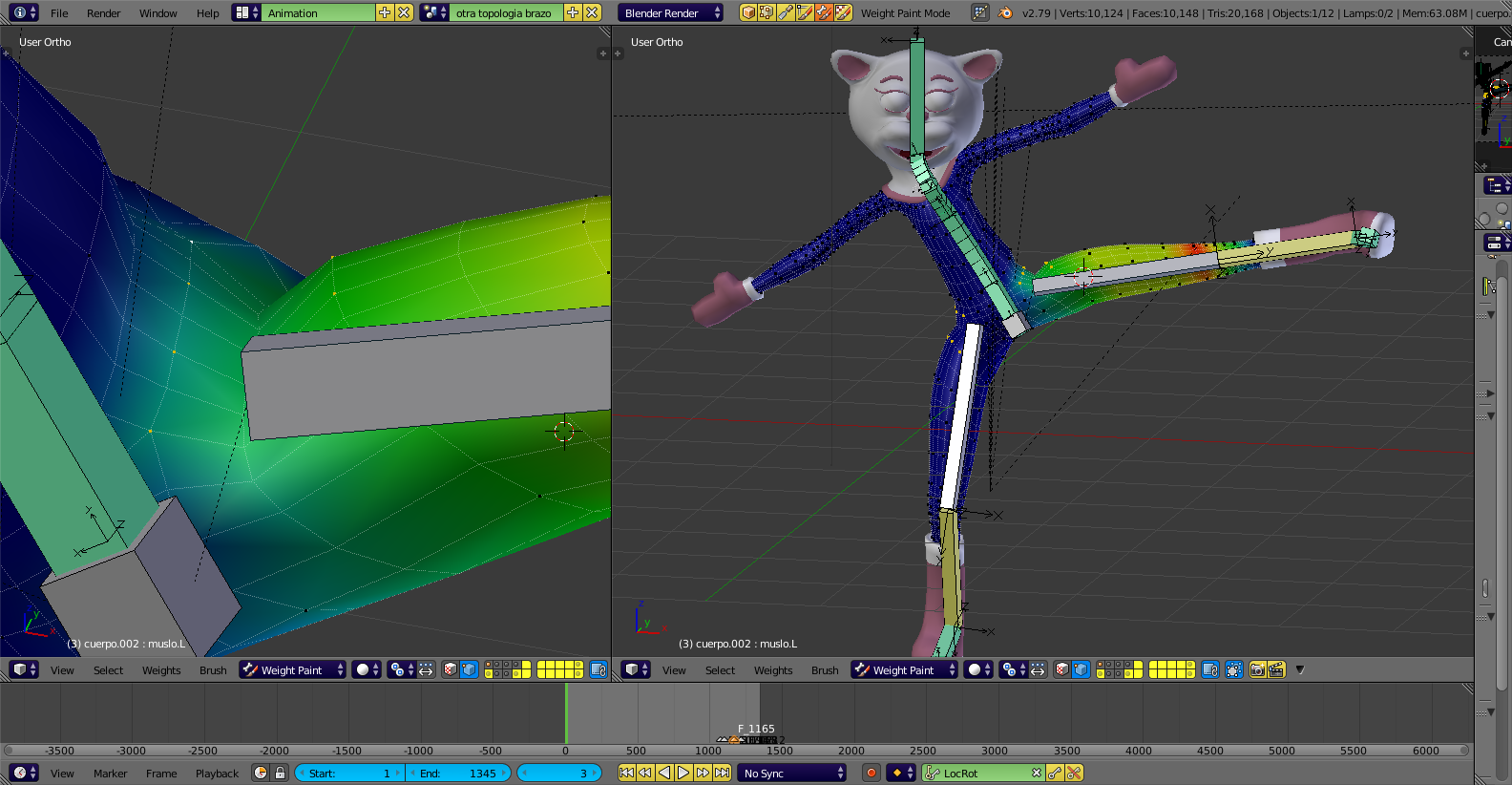Clear the LocRot keying set
This screenshot has height=785, width=1512.
[1037, 773]
